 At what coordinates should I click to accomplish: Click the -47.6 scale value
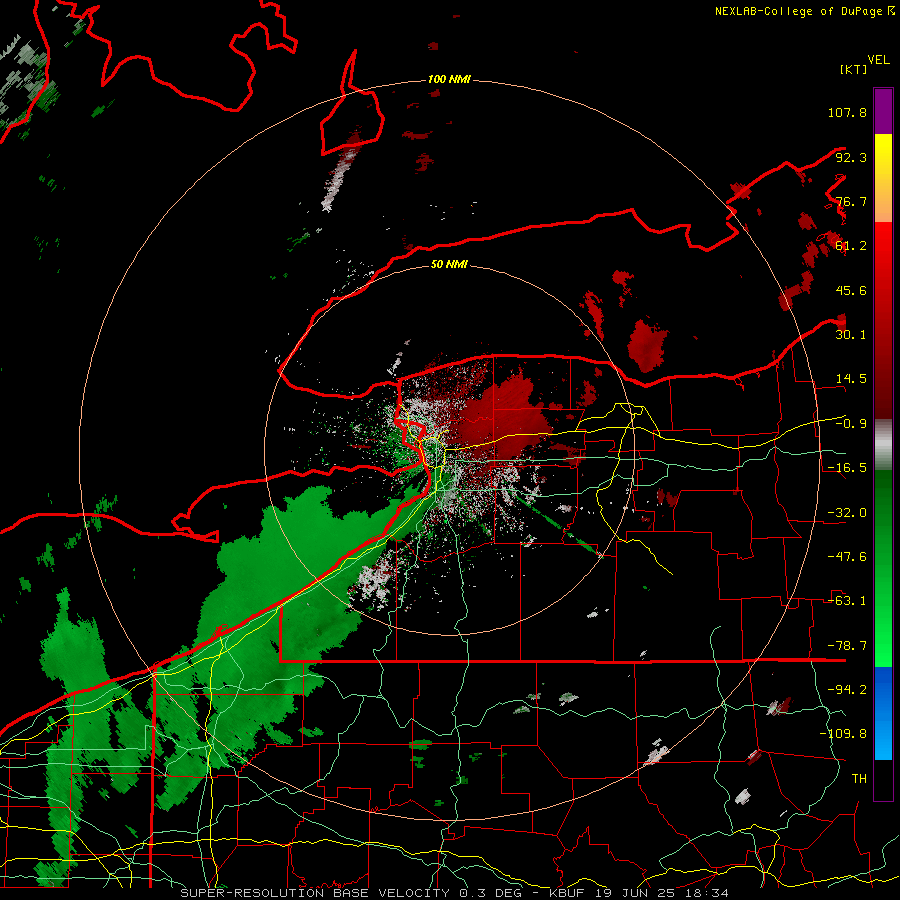tap(847, 557)
